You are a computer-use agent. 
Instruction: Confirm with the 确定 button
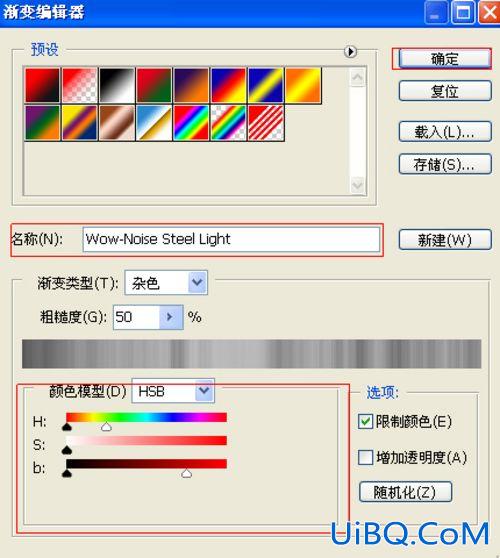click(445, 59)
